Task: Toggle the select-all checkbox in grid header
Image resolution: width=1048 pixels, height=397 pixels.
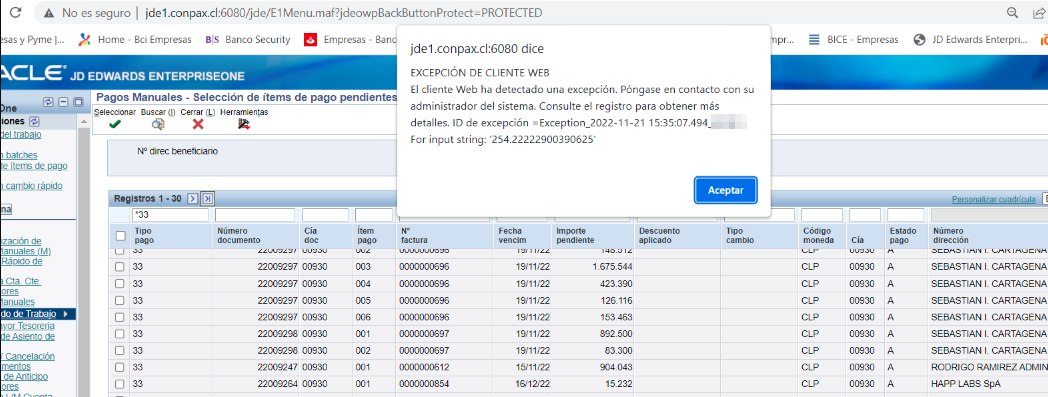Action: pos(120,235)
